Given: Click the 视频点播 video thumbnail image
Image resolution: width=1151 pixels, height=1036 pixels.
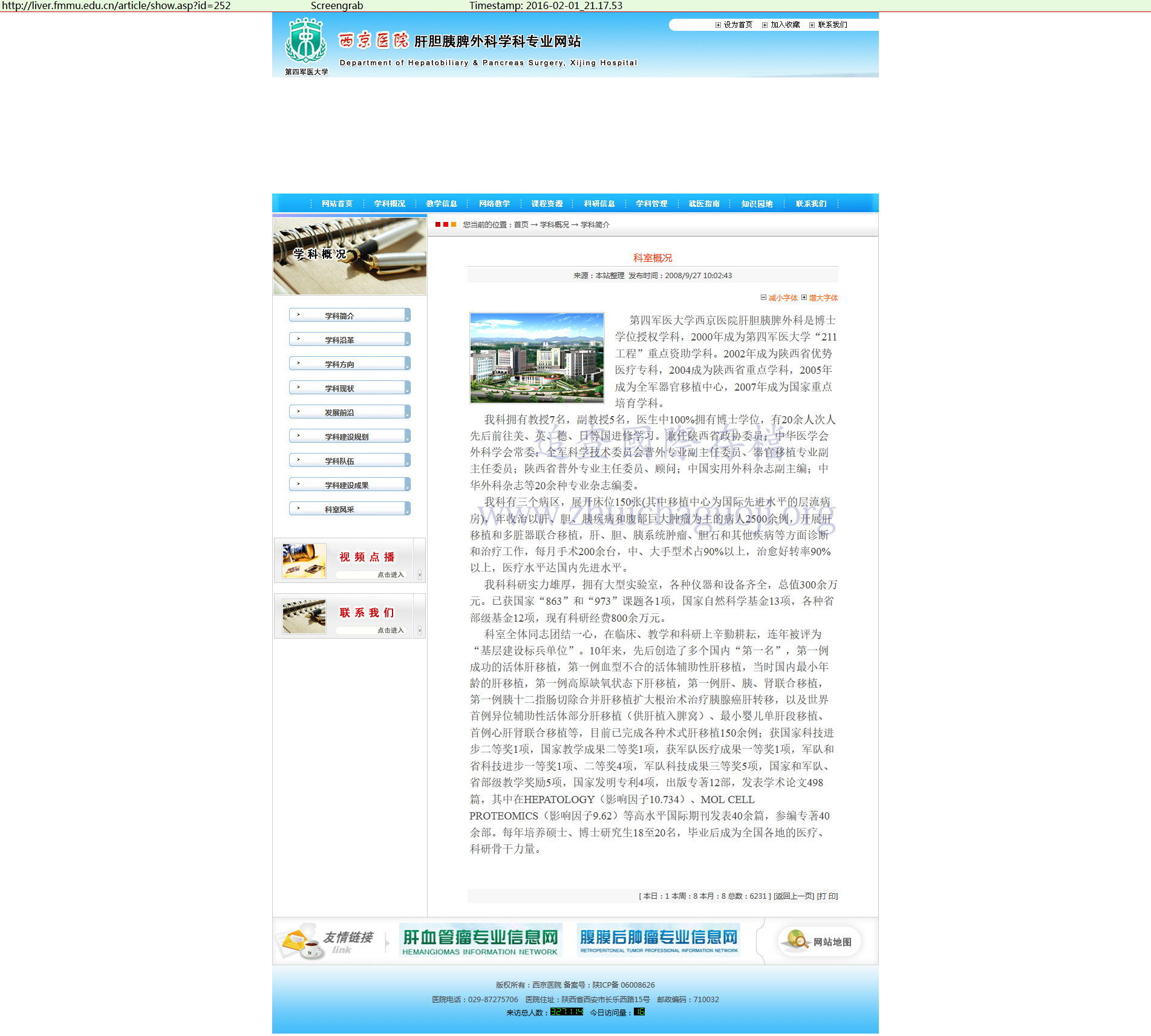Looking at the screenshot, I should (304, 561).
